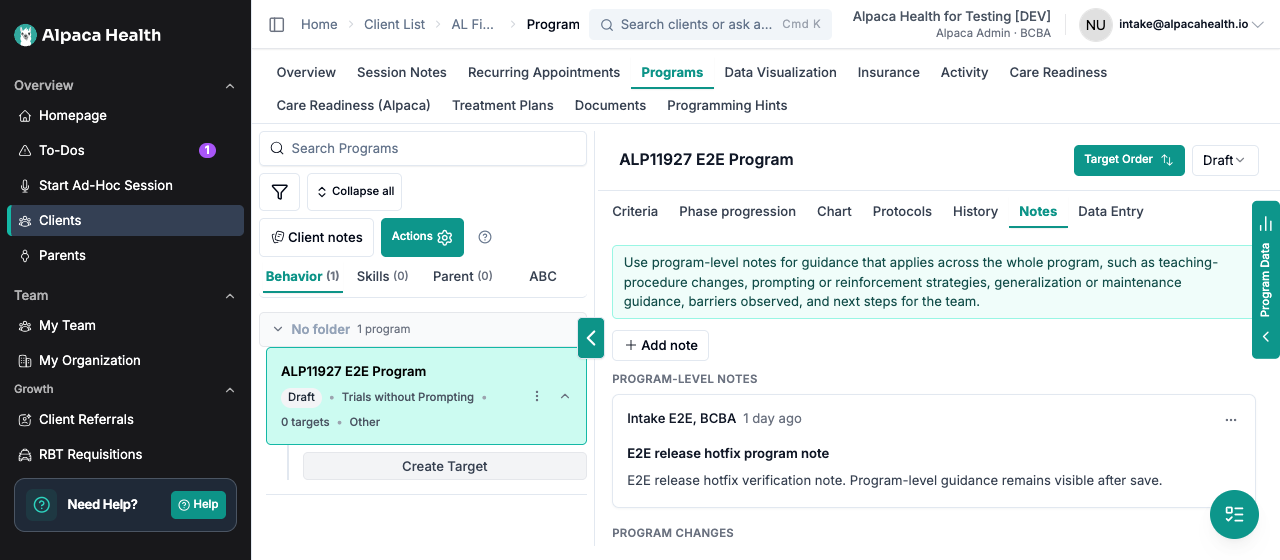Collapse the Growth sidebar section
Screen dimensions: 1280x560
point(230,390)
